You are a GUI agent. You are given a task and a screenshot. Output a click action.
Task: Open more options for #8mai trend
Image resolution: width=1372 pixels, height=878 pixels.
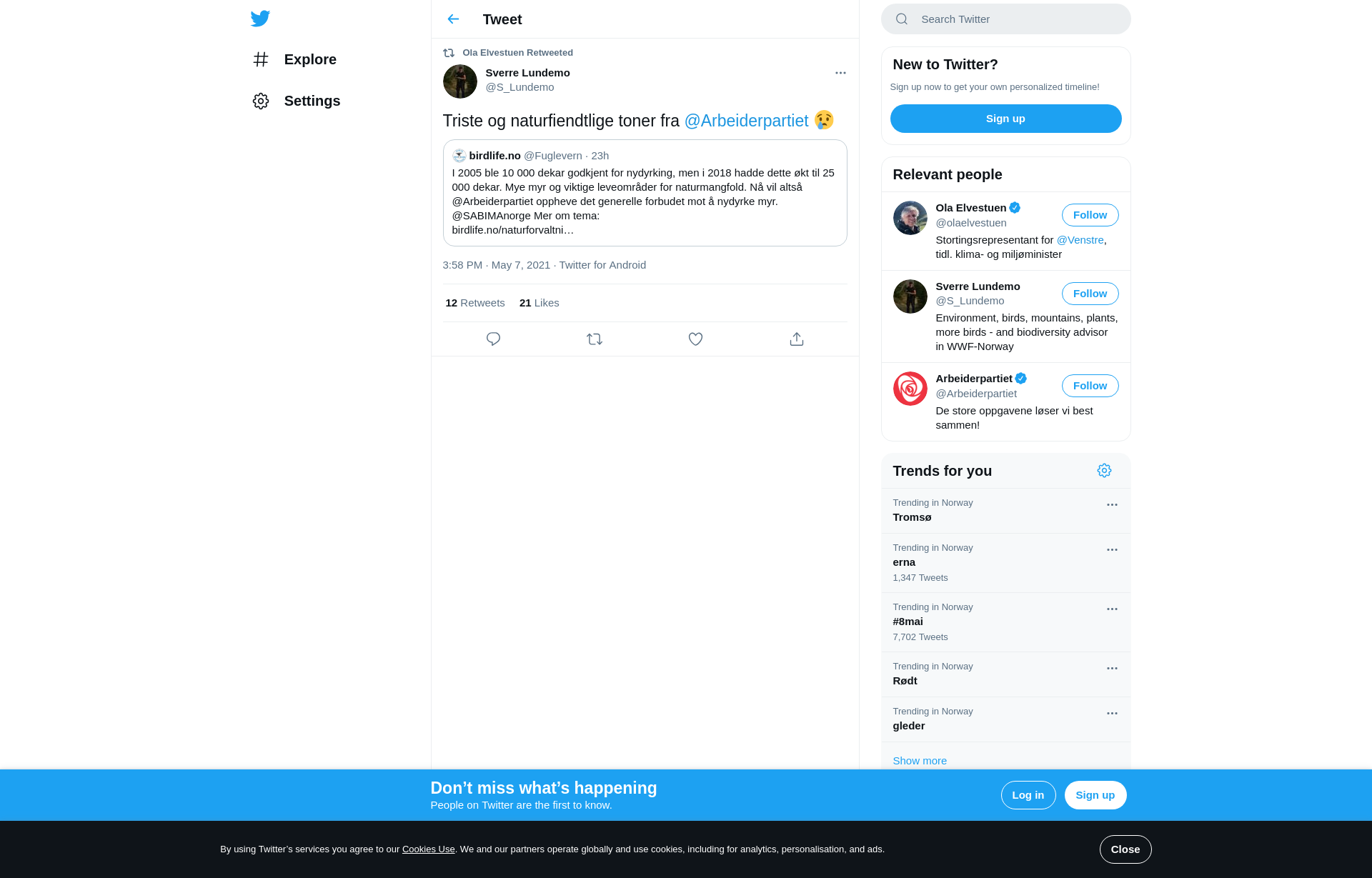[1112, 609]
